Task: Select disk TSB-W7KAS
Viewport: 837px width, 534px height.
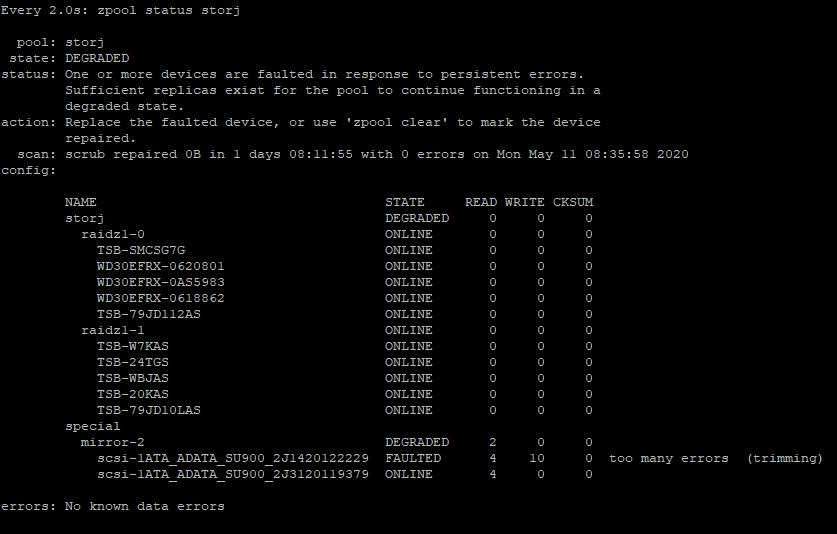Action: (132, 346)
